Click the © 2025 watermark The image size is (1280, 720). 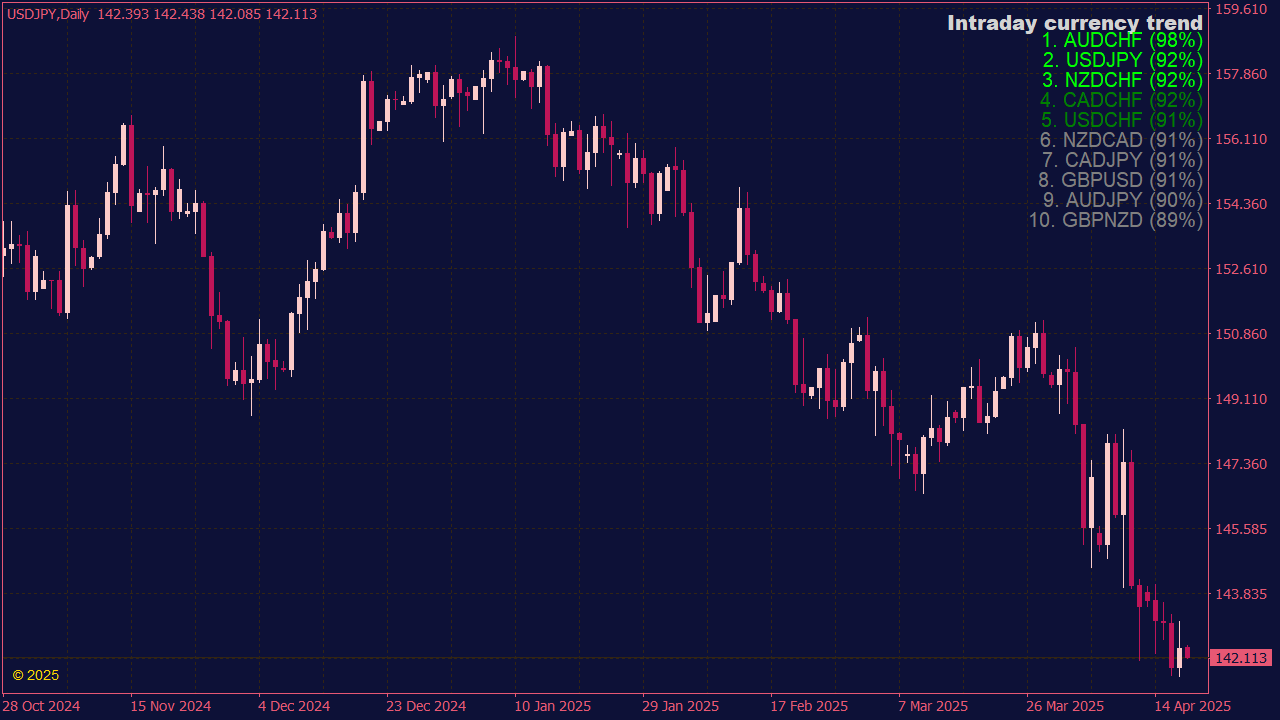point(34,675)
